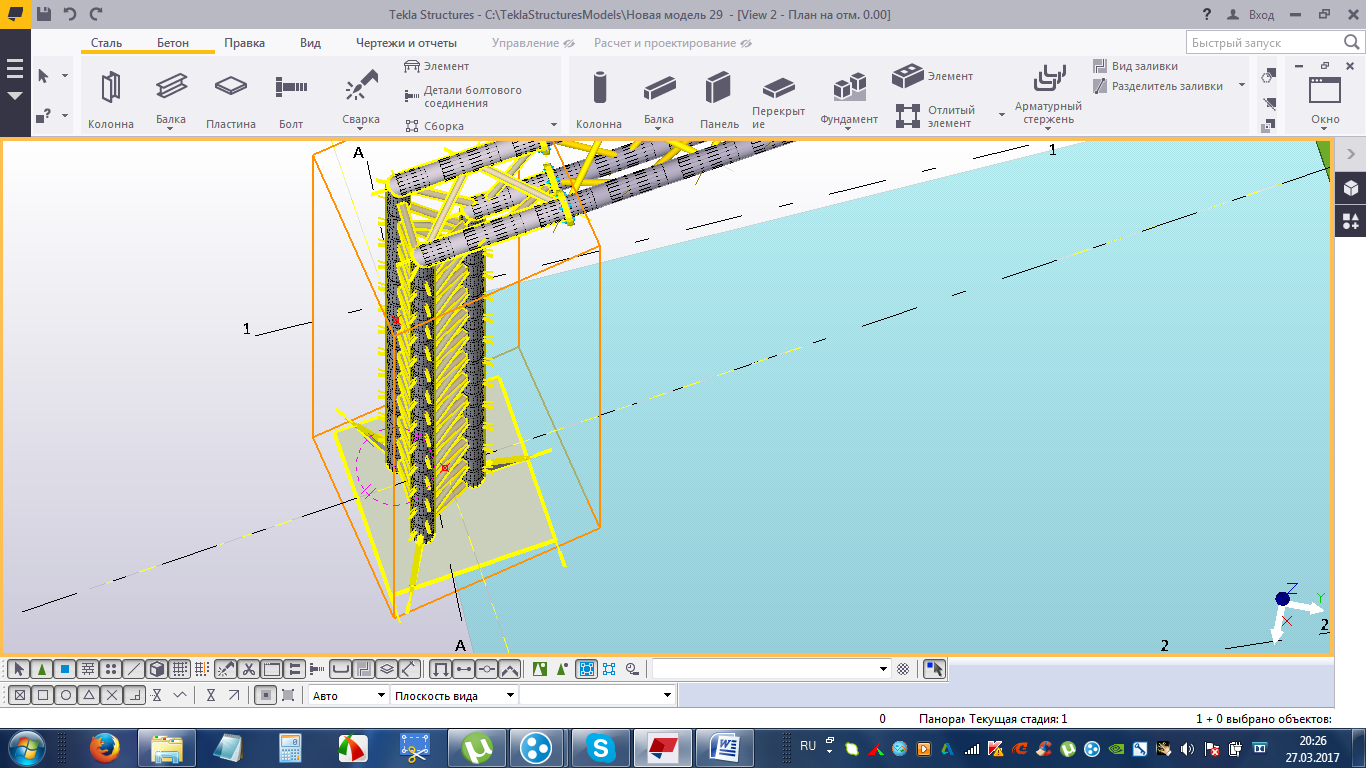Open the Чертежи и отчеты tab
The width and height of the screenshot is (1366, 768).
pyautogui.click(x=406, y=43)
